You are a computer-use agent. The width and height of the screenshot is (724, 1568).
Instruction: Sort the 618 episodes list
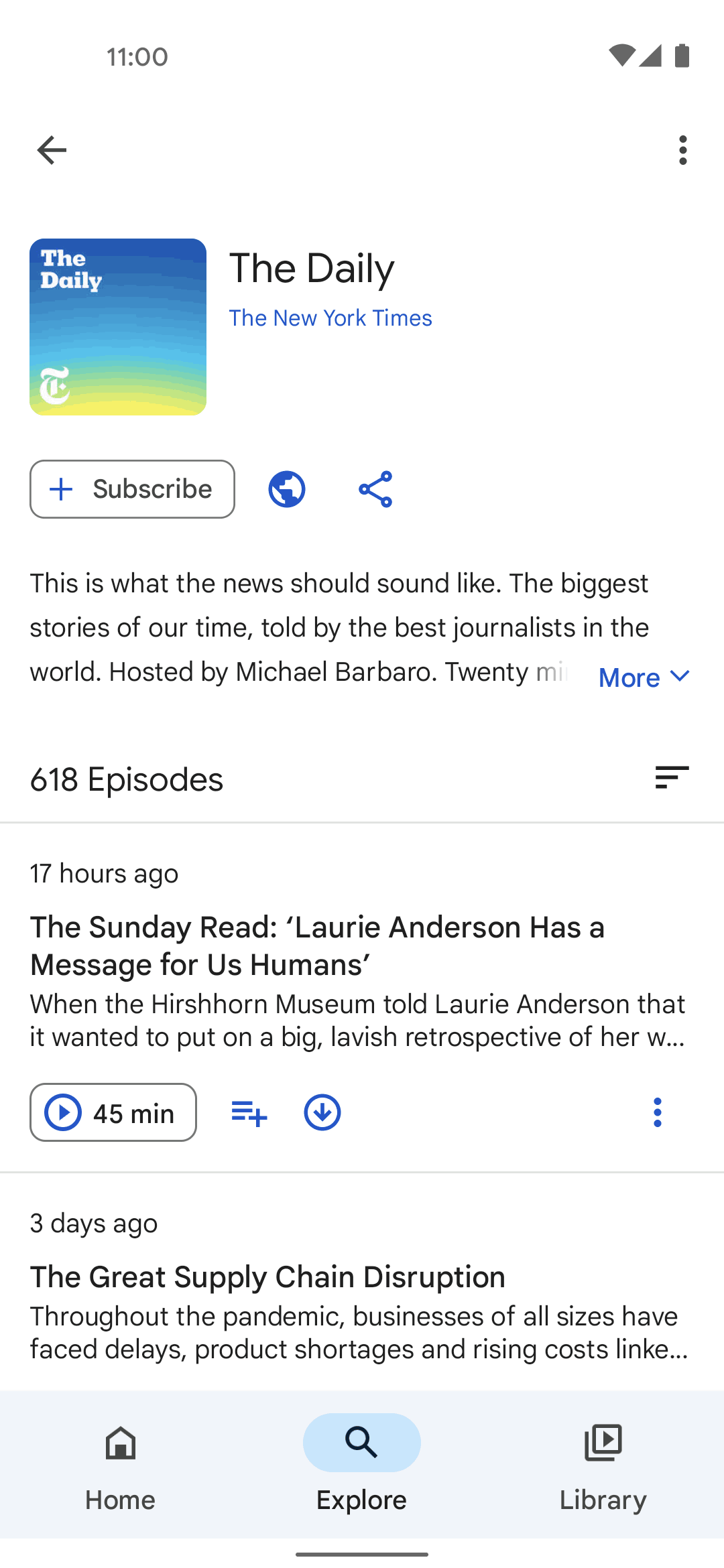pos(672,778)
